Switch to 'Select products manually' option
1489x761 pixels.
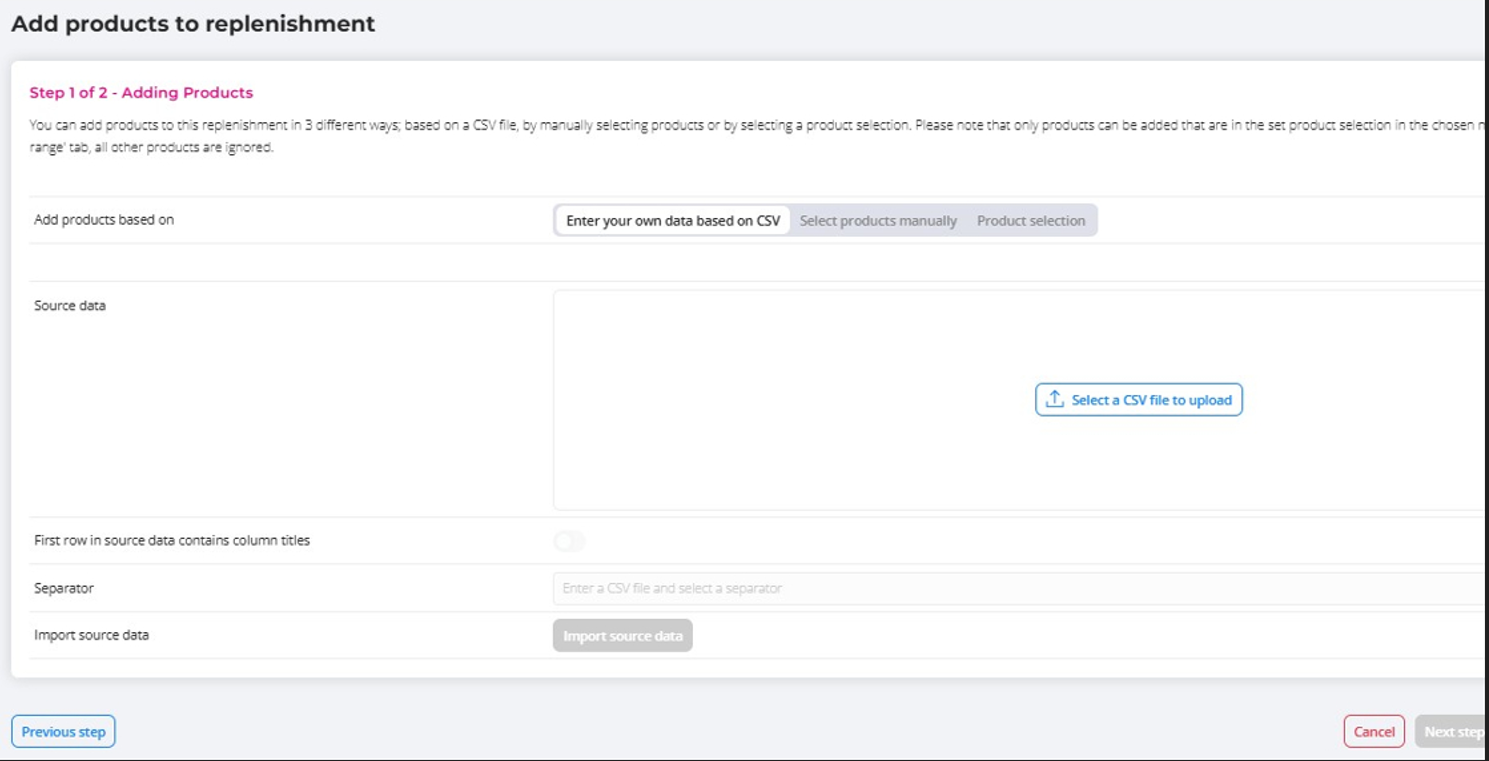pyautogui.click(x=878, y=221)
